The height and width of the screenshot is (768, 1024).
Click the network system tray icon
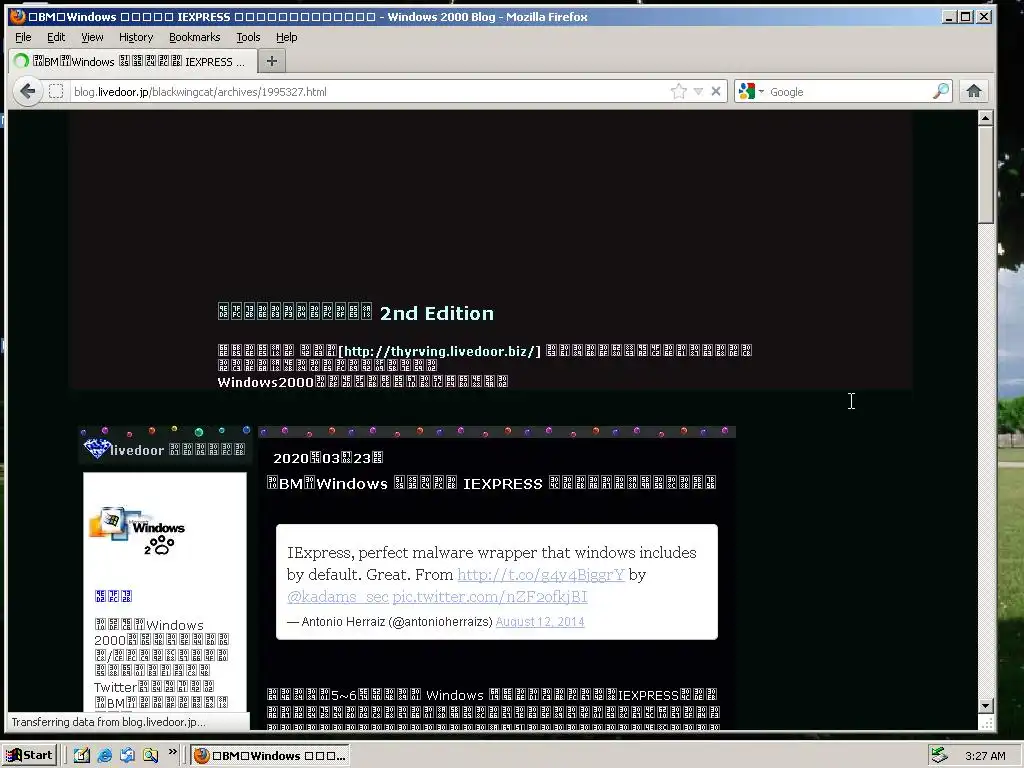939,755
